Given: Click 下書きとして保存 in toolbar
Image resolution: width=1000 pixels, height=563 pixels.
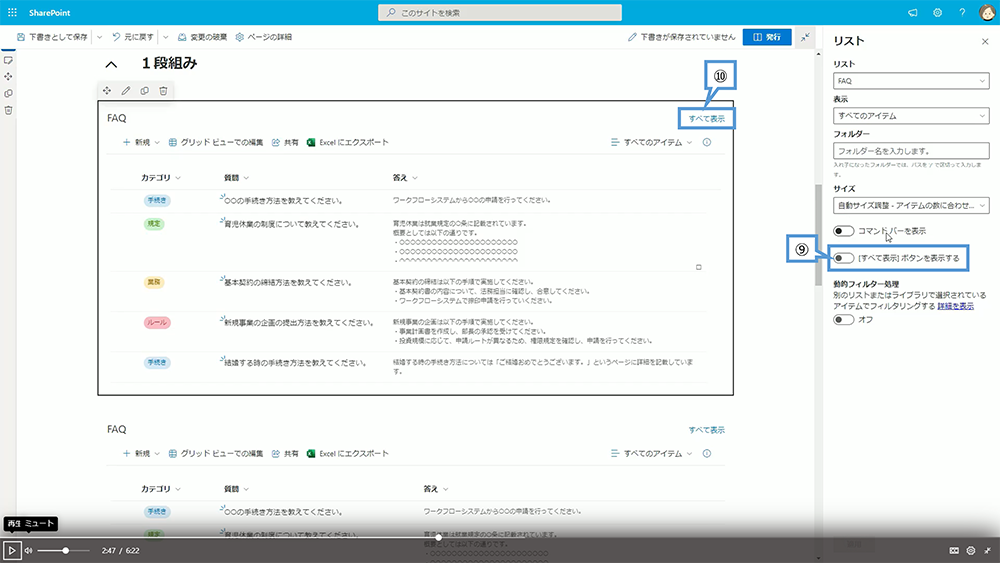Looking at the screenshot, I should 52,37.
